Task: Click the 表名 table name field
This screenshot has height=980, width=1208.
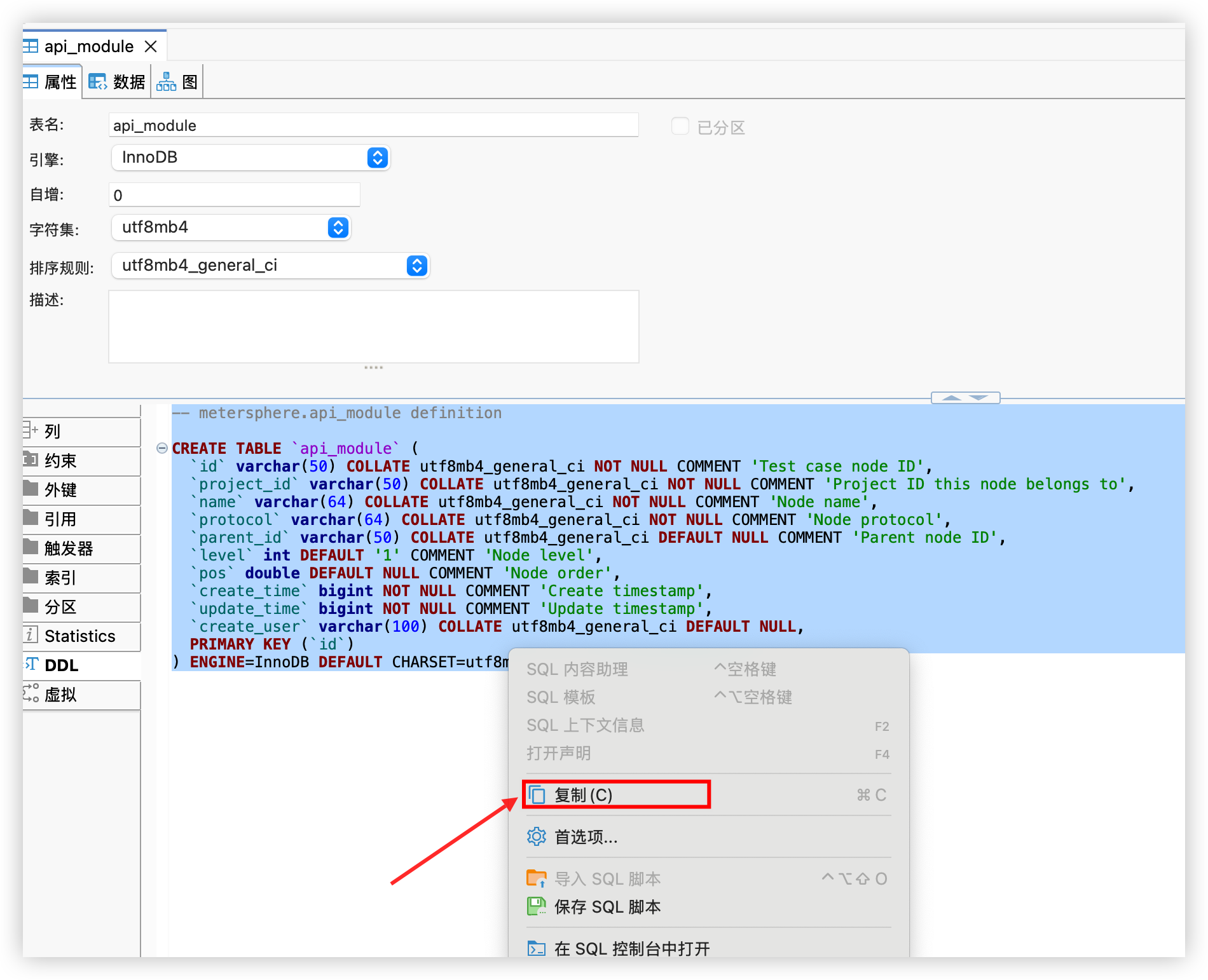Action: (373, 125)
